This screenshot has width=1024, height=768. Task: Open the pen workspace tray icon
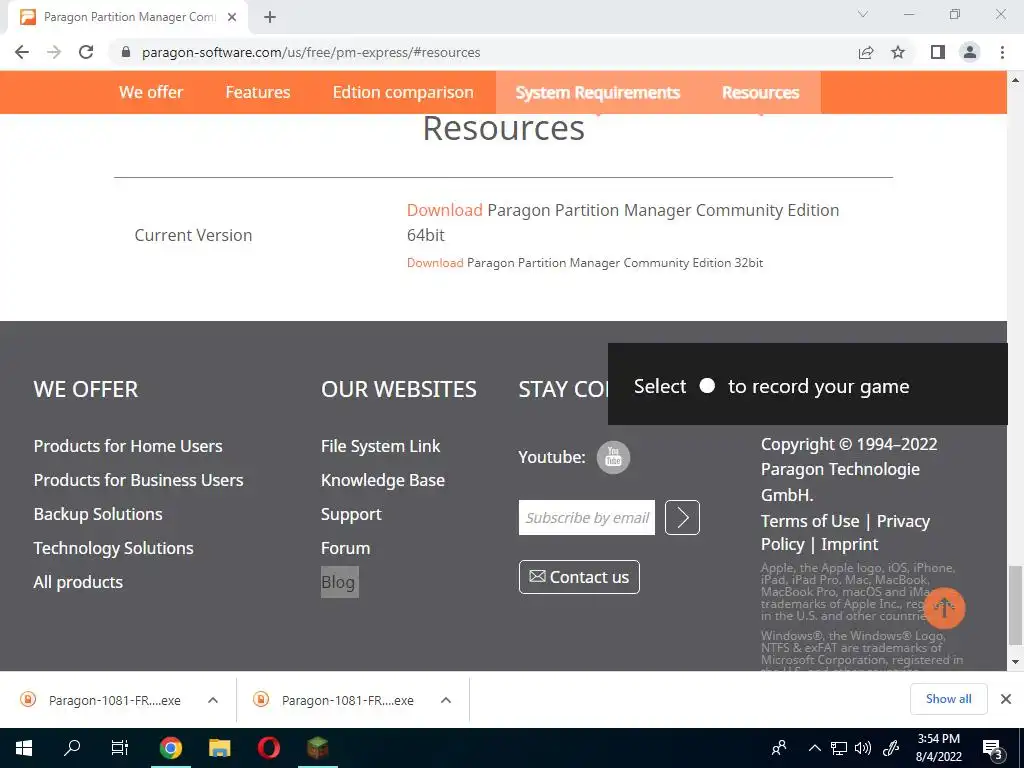(x=891, y=748)
